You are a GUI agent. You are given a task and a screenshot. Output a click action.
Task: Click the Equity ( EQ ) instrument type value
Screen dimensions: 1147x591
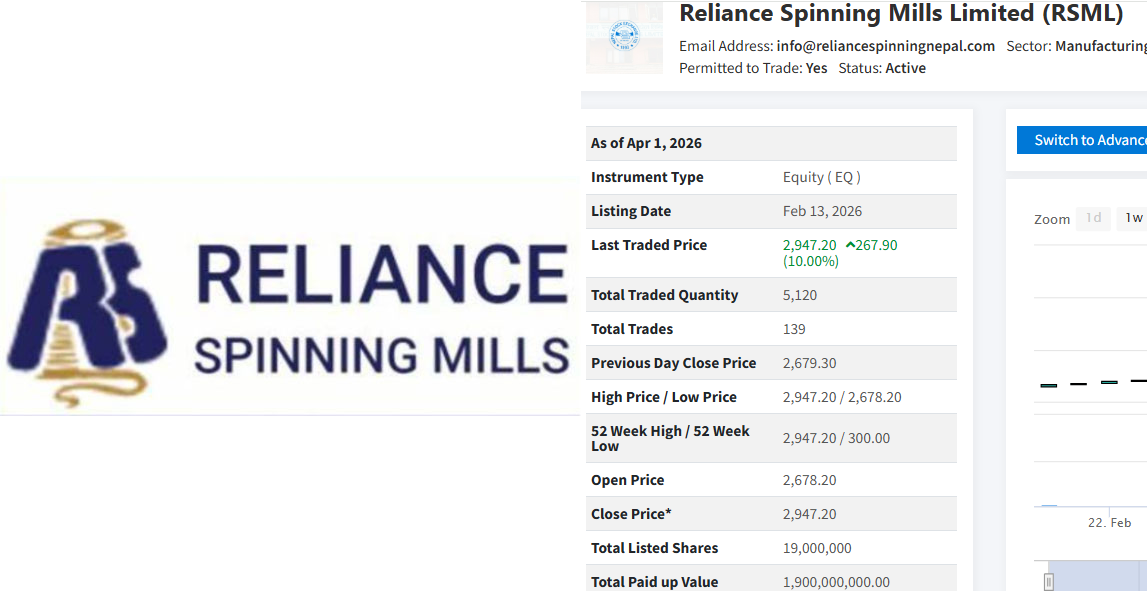pos(821,177)
